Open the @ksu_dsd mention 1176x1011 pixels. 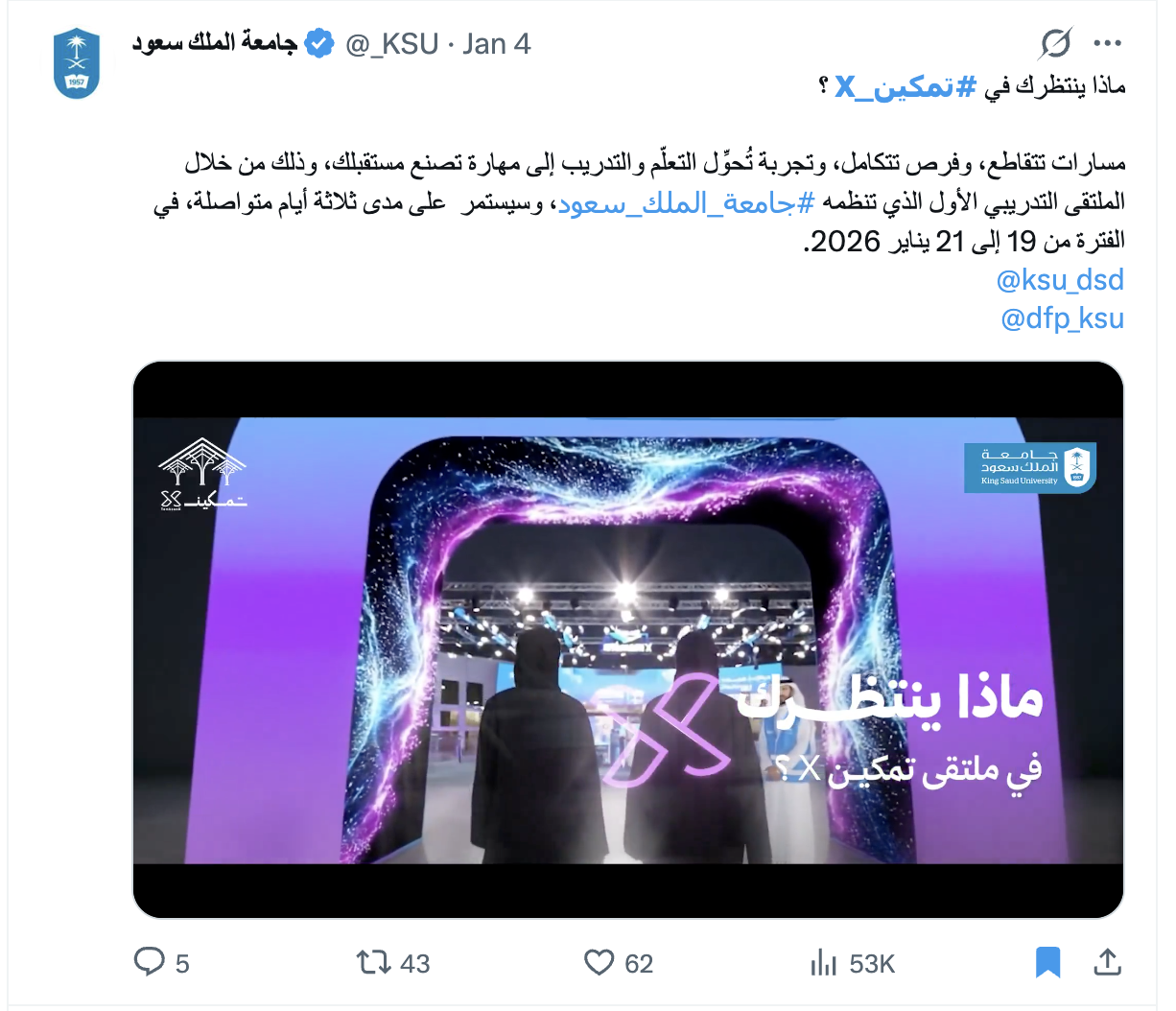[x=1060, y=280]
